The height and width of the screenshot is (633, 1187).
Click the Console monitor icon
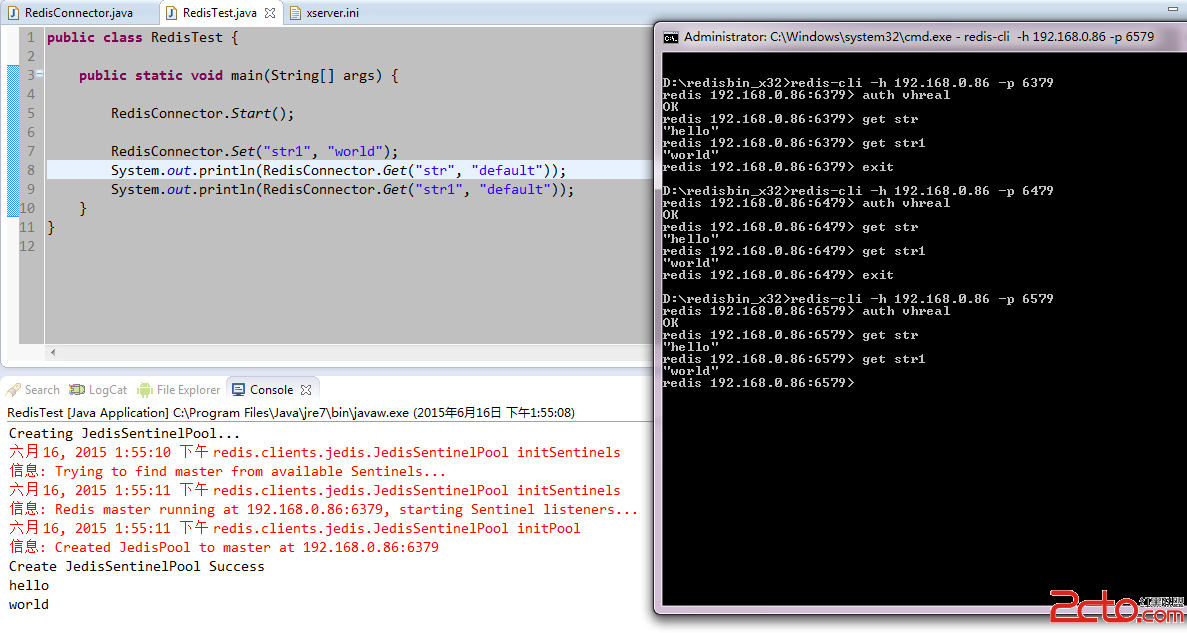coord(238,390)
